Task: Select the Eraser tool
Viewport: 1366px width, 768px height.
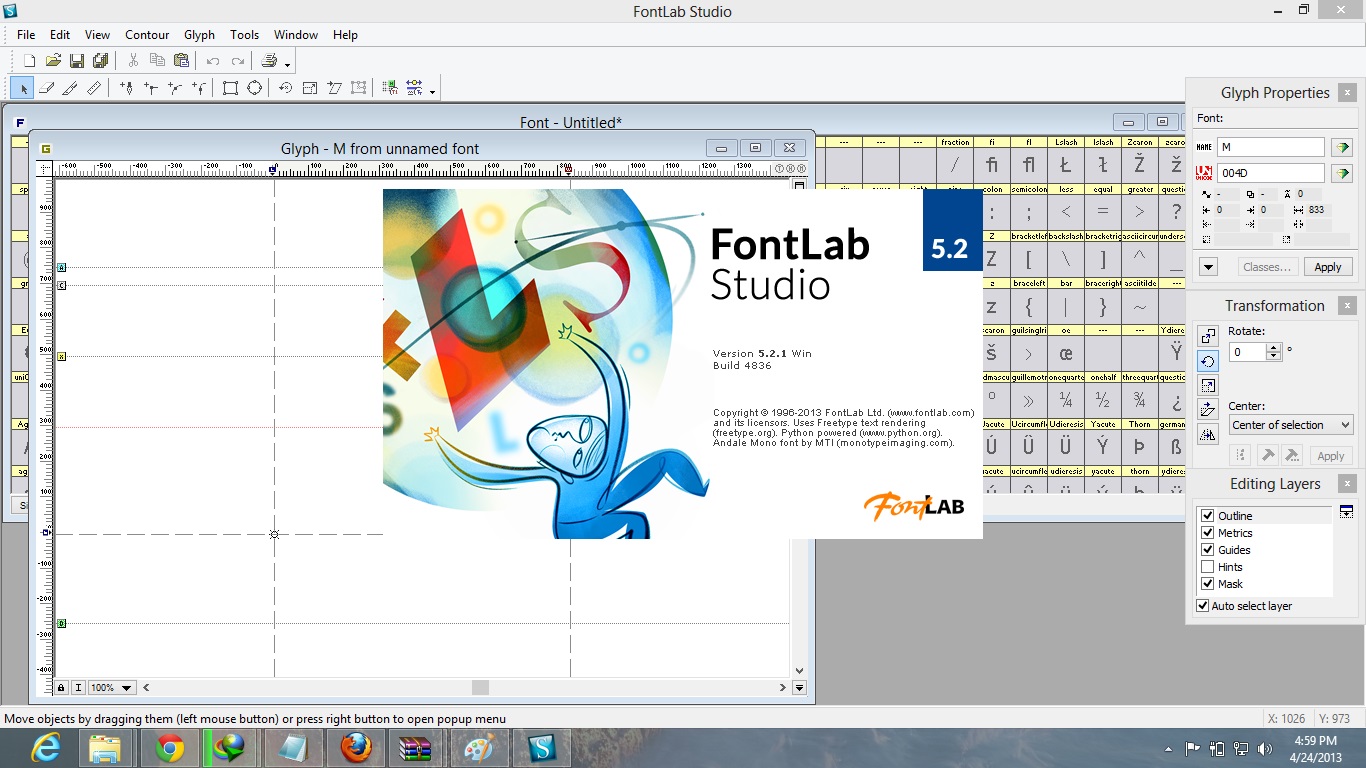Action: click(x=46, y=88)
